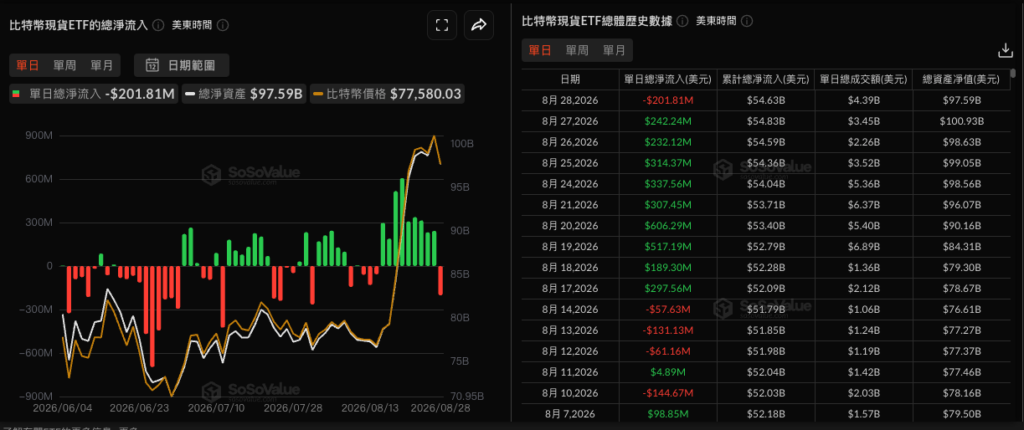Switch chart to 單周 view
Viewport: 1024px width, 430px height.
pyautogui.click(x=64, y=65)
